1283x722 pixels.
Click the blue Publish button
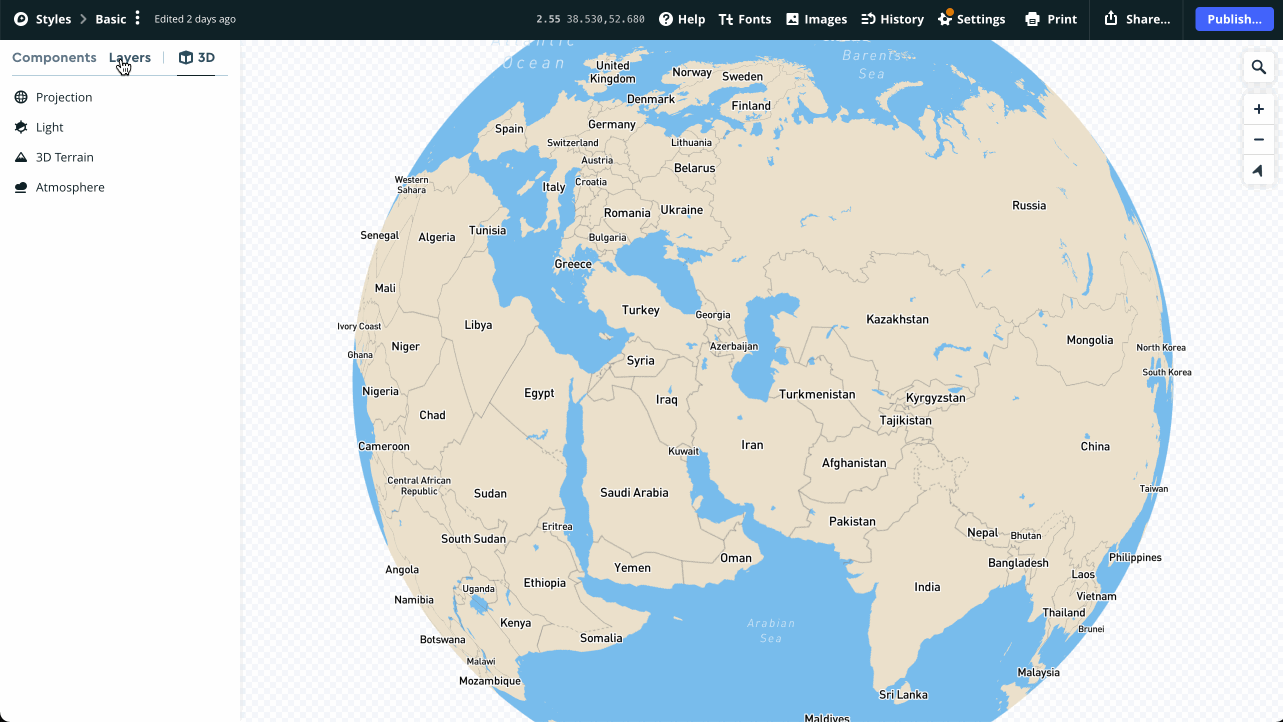coord(1234,19)
